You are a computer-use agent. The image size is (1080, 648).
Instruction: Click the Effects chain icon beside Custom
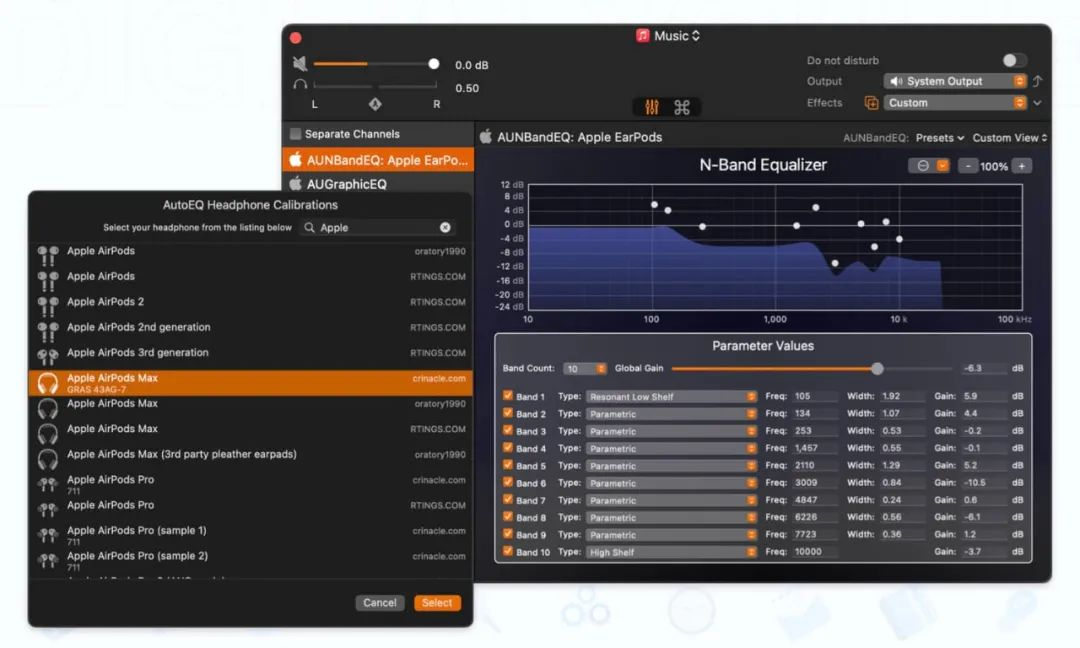(871, 103)
